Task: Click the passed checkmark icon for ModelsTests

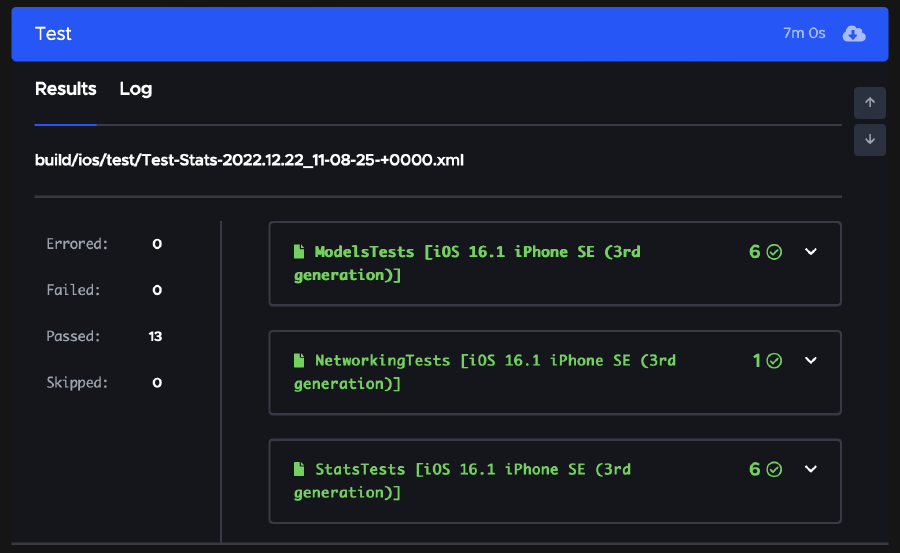Action: pos(774,252)
